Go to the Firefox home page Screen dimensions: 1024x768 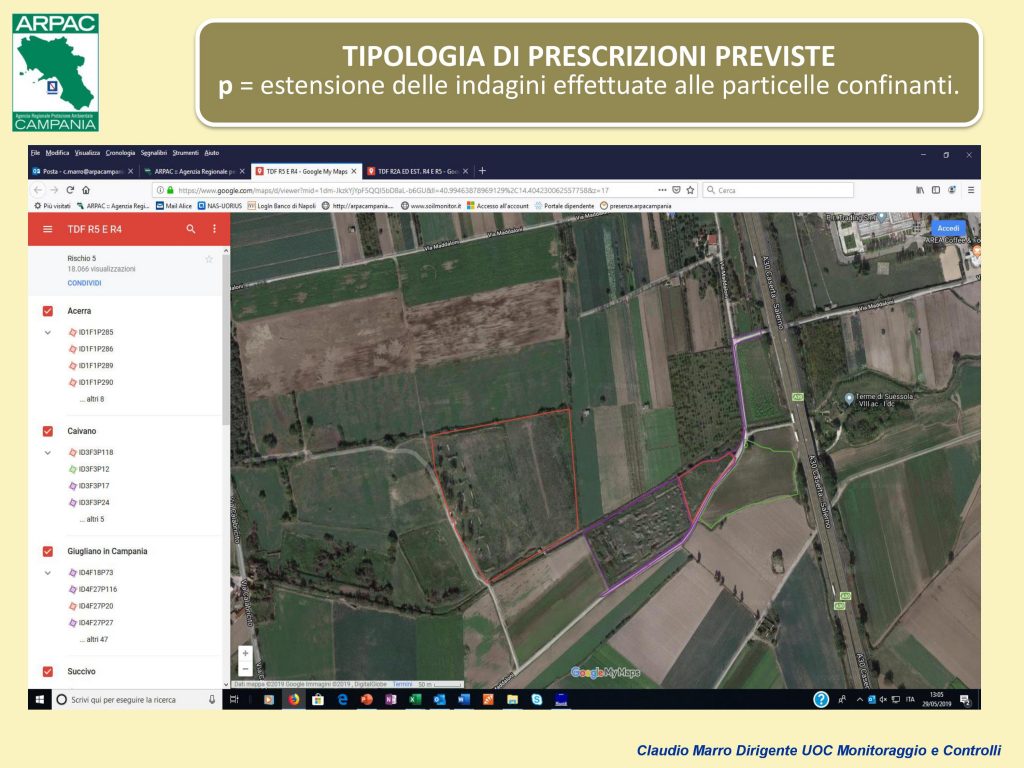(x=86, y=190)
